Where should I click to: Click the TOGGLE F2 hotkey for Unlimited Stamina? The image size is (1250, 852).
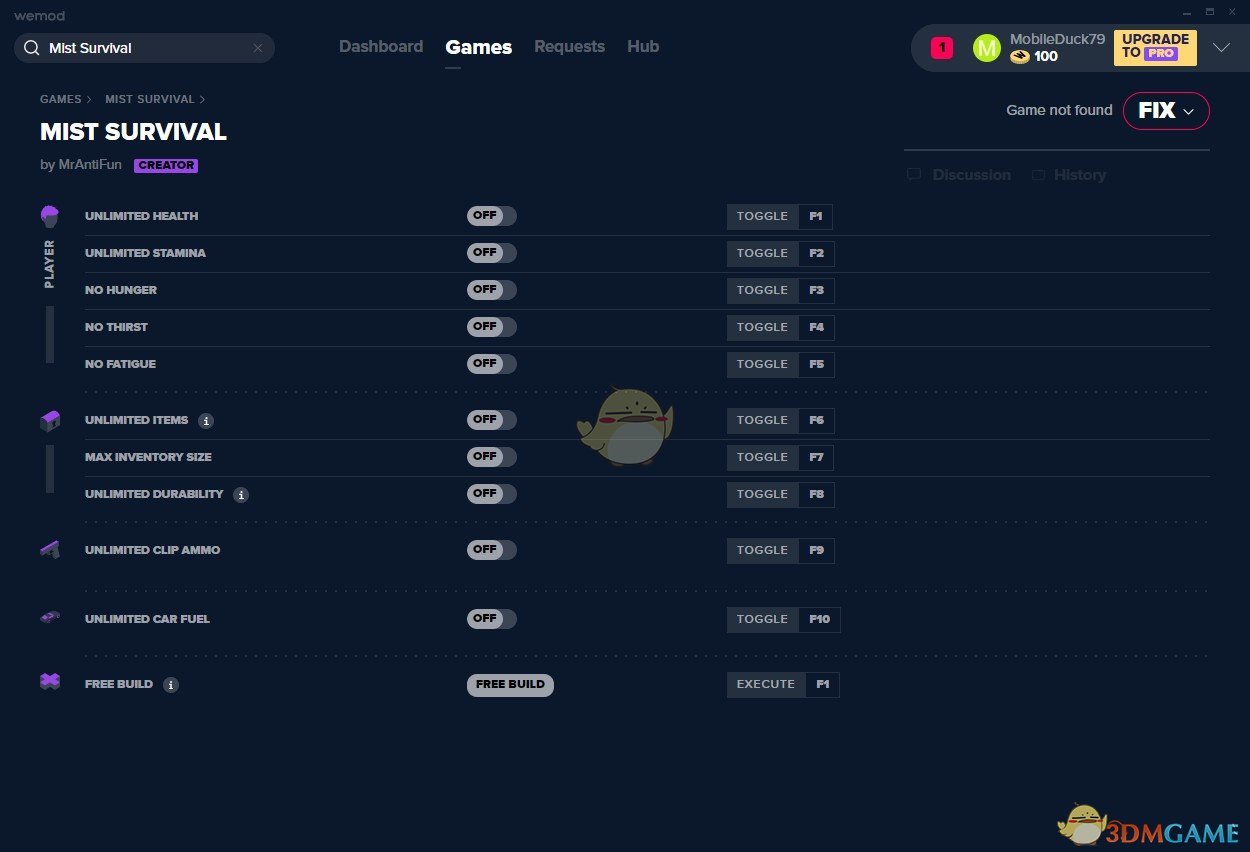click(x=780, y=253)
